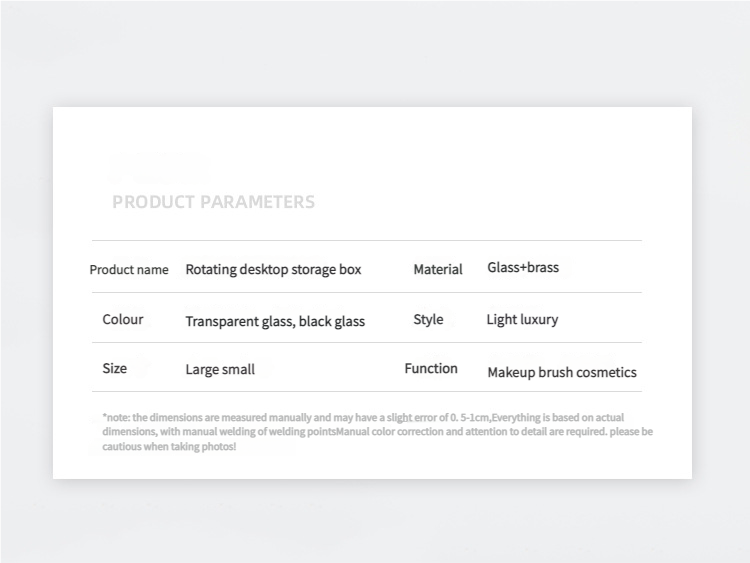Image resolution: width=750 pixels, height=563 pixels.
Task: Click the 'Function' label
Action: (x=431, y=368)
